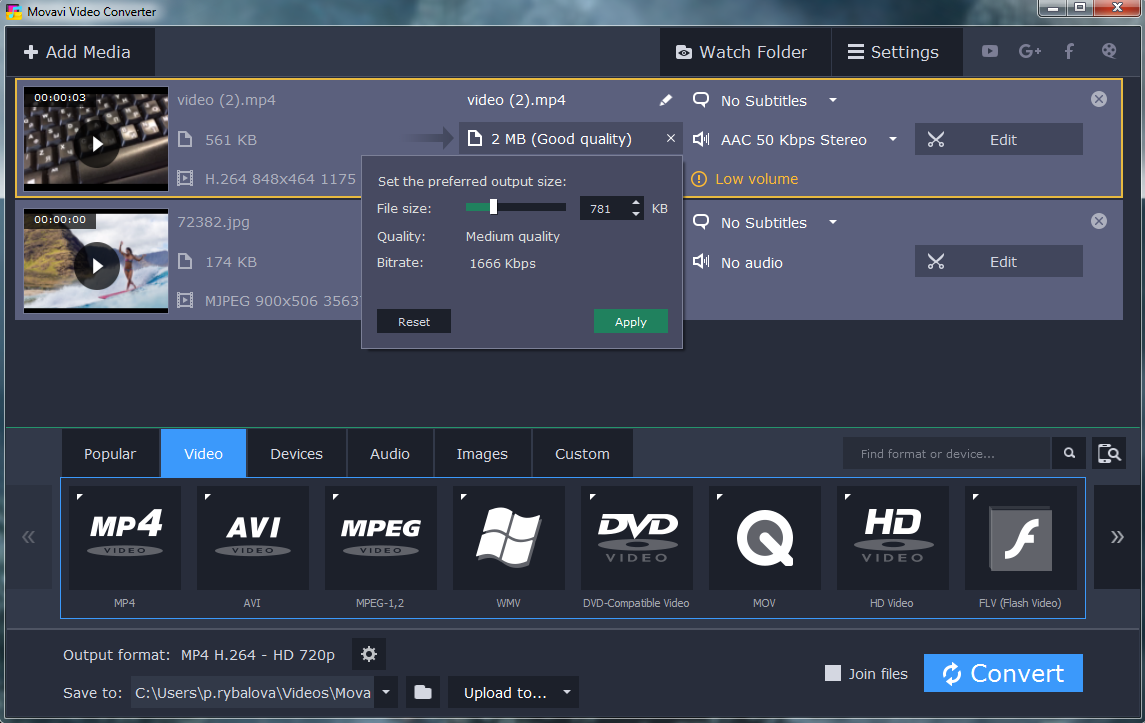
Task: Open the No Subtitles dropdown for video (2).mp4
Action: [833, 100]
